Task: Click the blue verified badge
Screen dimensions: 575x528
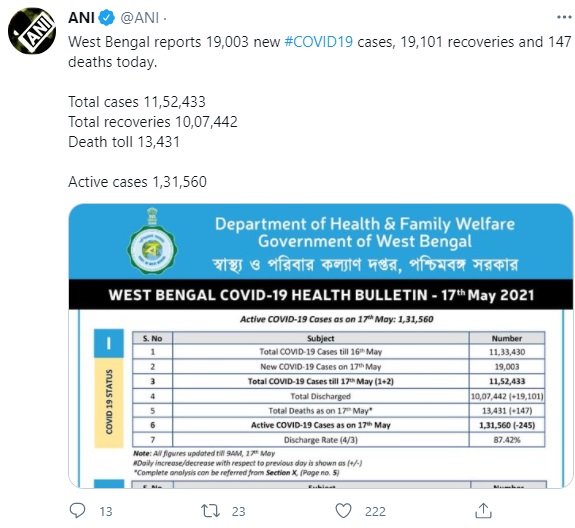Action: (x=107, y=18)
